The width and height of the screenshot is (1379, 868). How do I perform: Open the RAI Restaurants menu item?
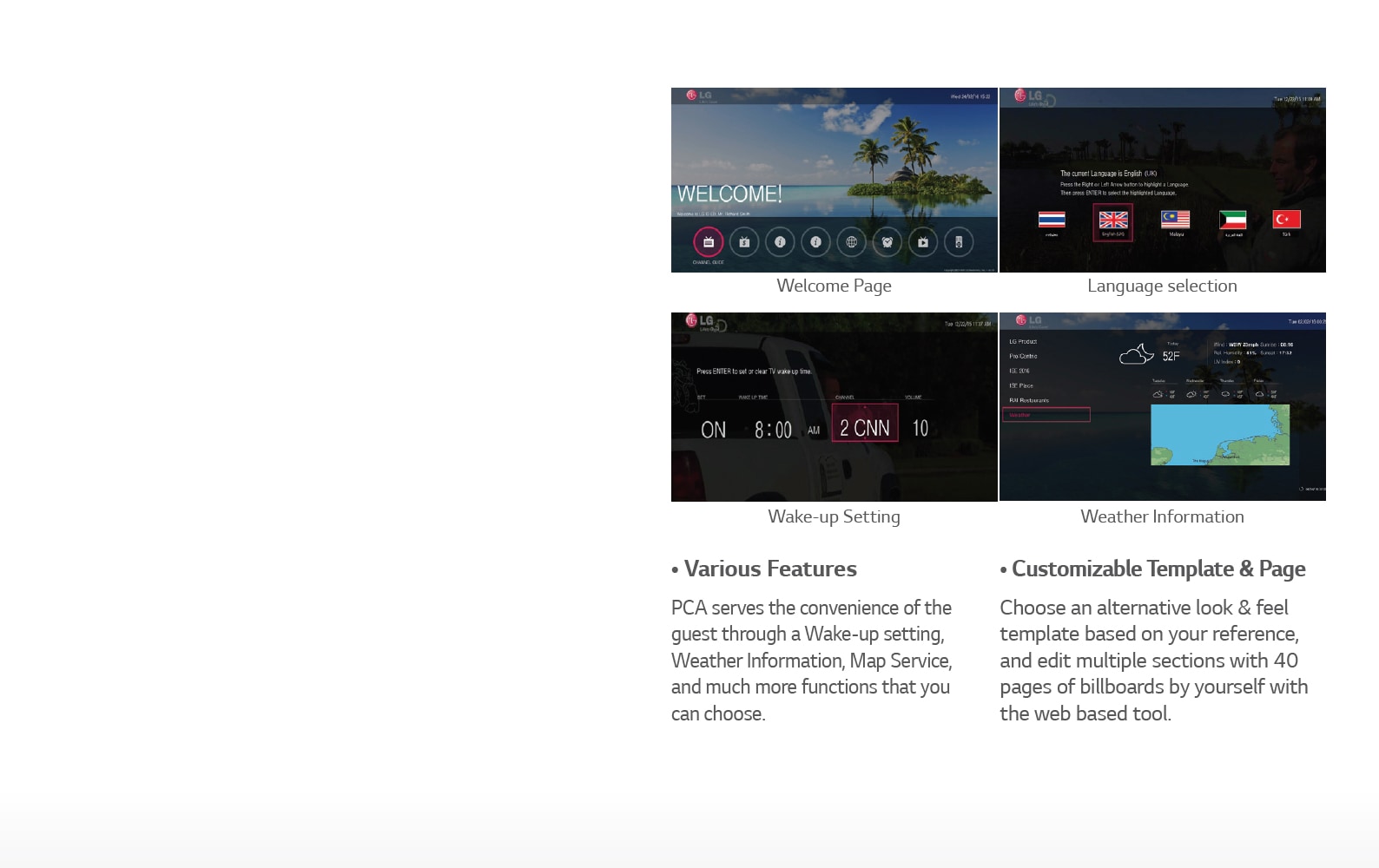[x=1029, y=401]
